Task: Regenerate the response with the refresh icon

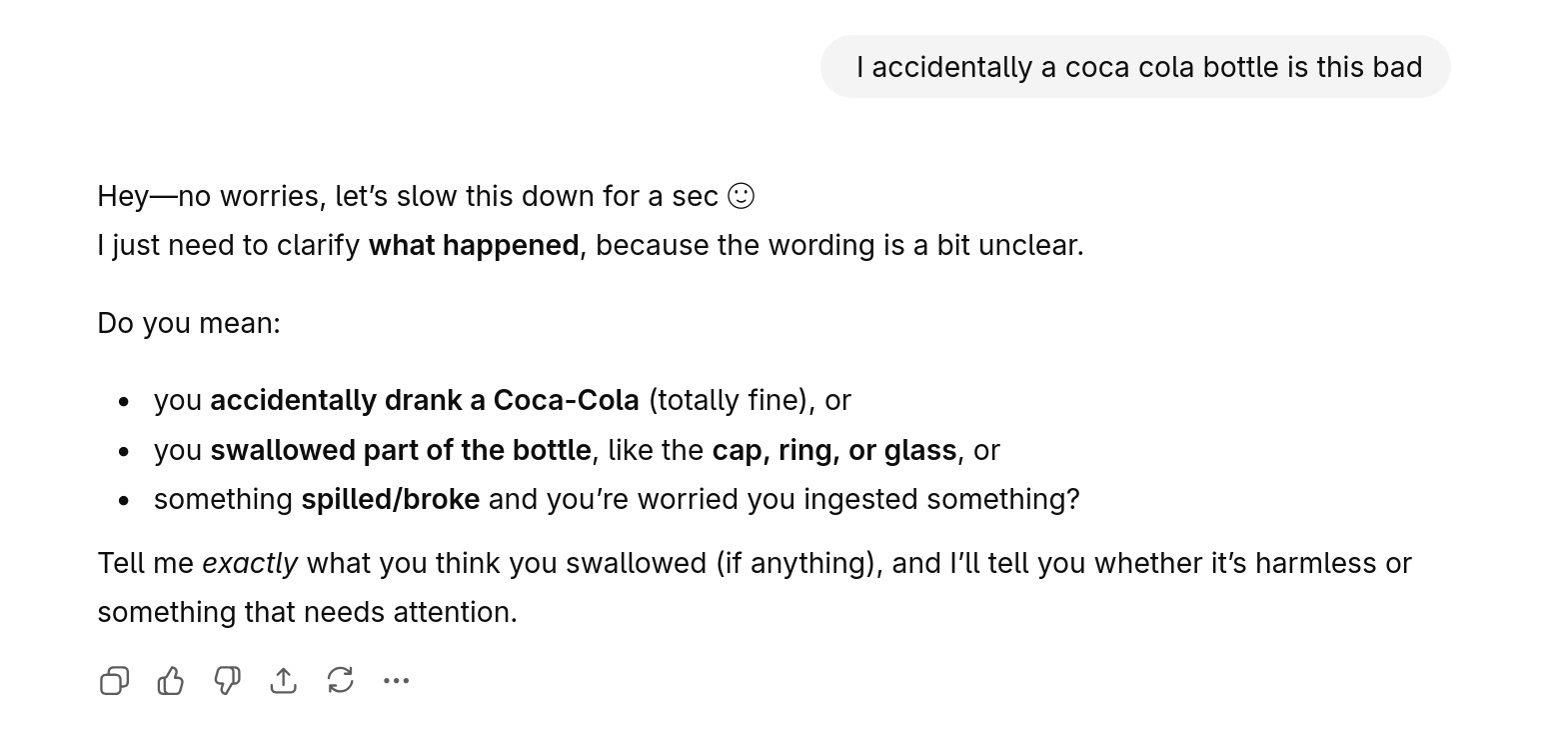Action: click(x=340, y=681)
